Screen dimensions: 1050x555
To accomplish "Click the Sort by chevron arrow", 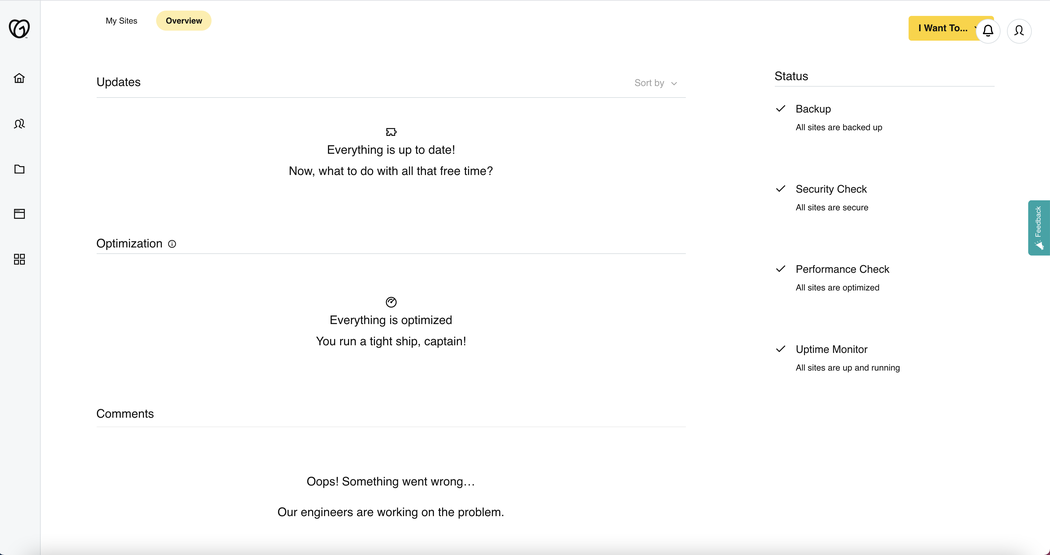I will click(674, 84).
